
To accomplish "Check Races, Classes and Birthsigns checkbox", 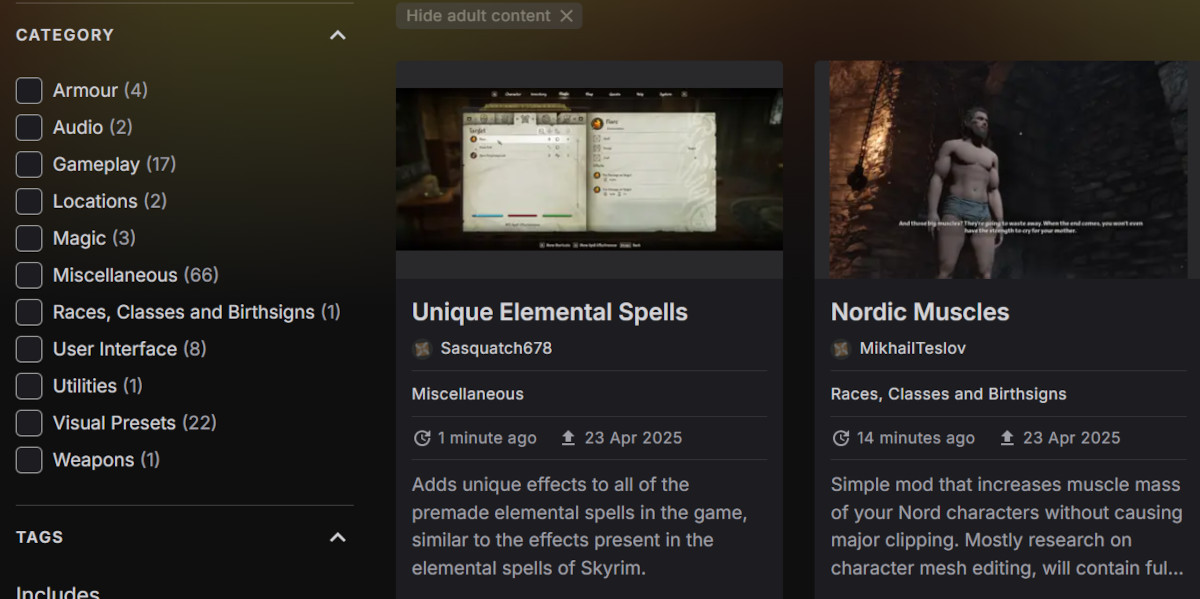I will click(29, 312).
